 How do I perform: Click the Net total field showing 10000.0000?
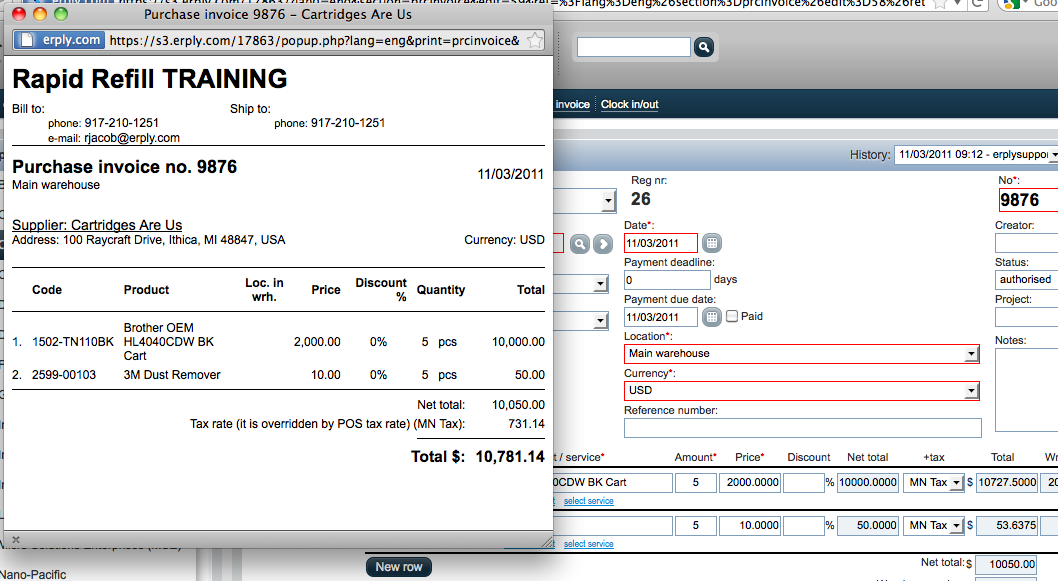click(x=868, y=482)
